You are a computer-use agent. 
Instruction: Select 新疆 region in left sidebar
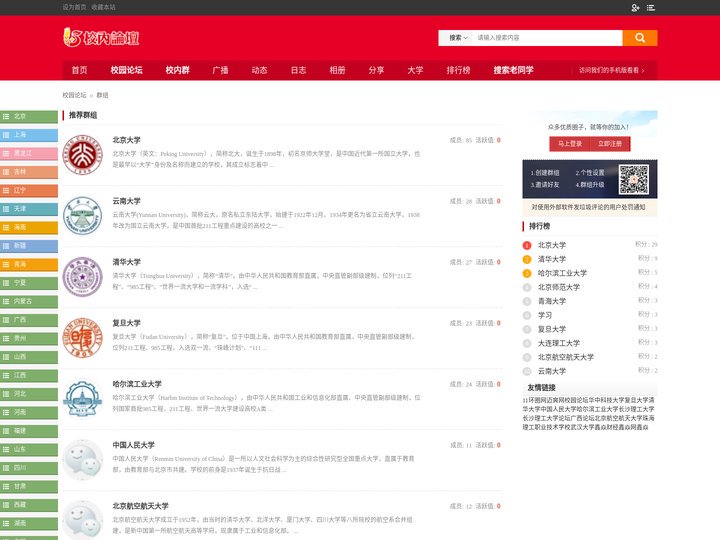pyautogui.click(x=29, y=246)
